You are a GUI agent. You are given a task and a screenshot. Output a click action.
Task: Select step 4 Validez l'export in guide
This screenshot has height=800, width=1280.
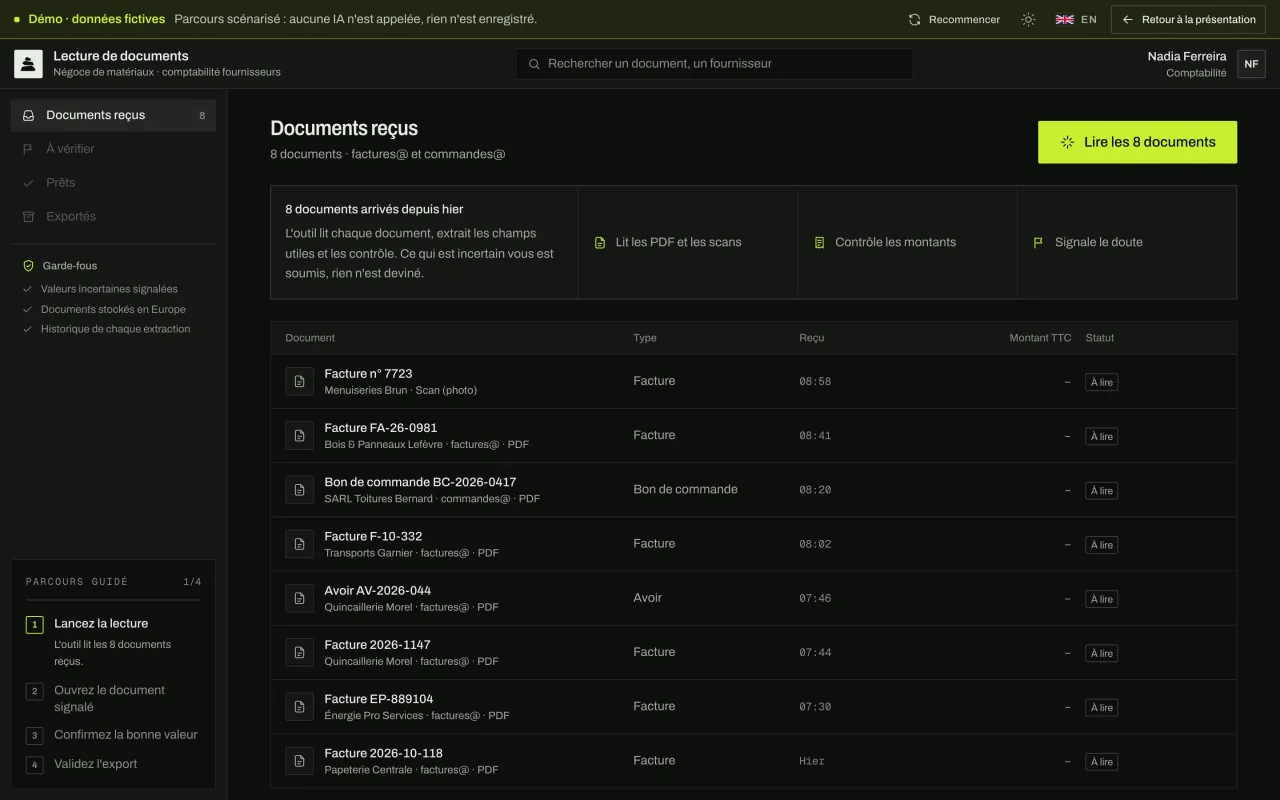pyautogui.click(x=113, y=764)
